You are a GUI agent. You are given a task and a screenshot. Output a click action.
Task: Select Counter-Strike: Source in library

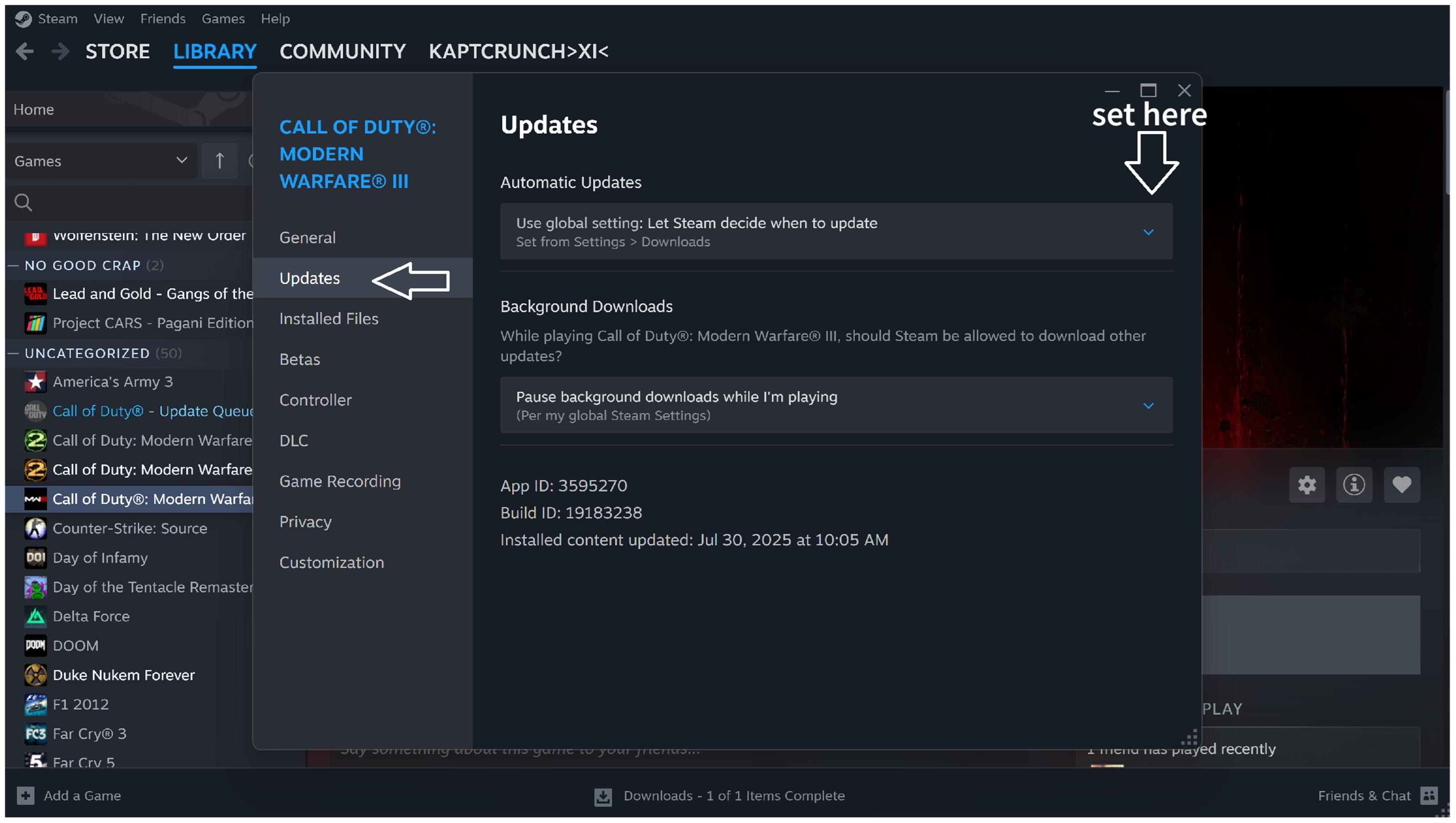coord(129,528)
